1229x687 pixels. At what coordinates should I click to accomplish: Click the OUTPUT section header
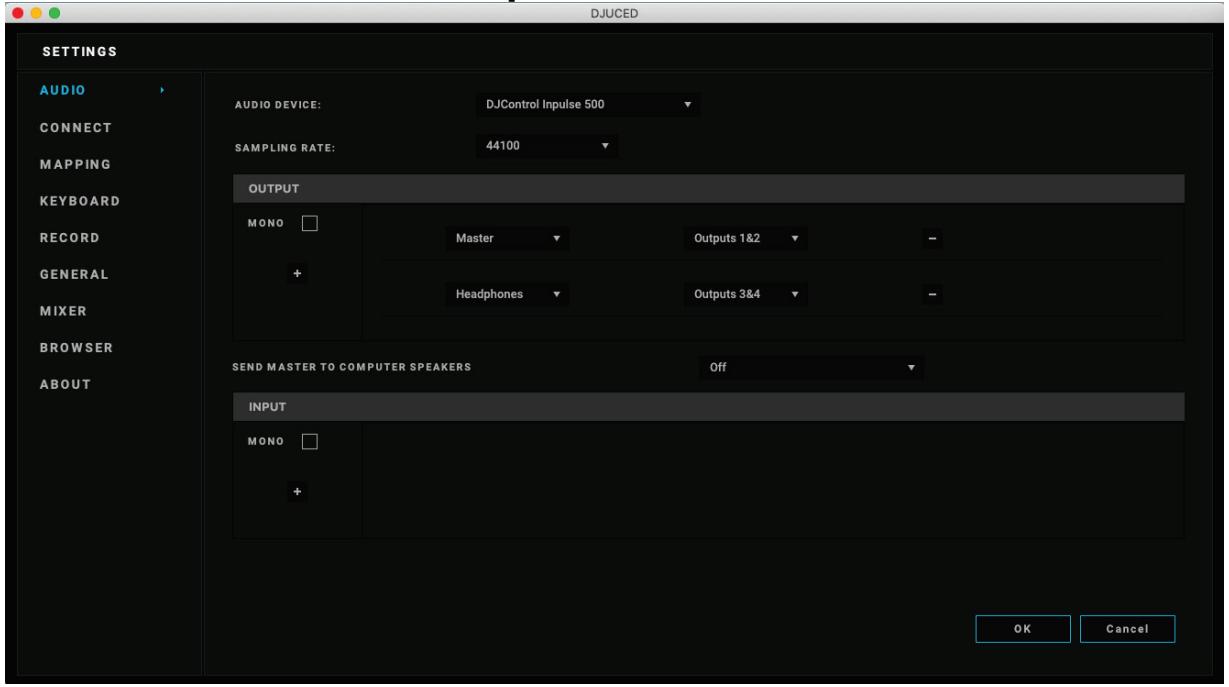[708, 188]
